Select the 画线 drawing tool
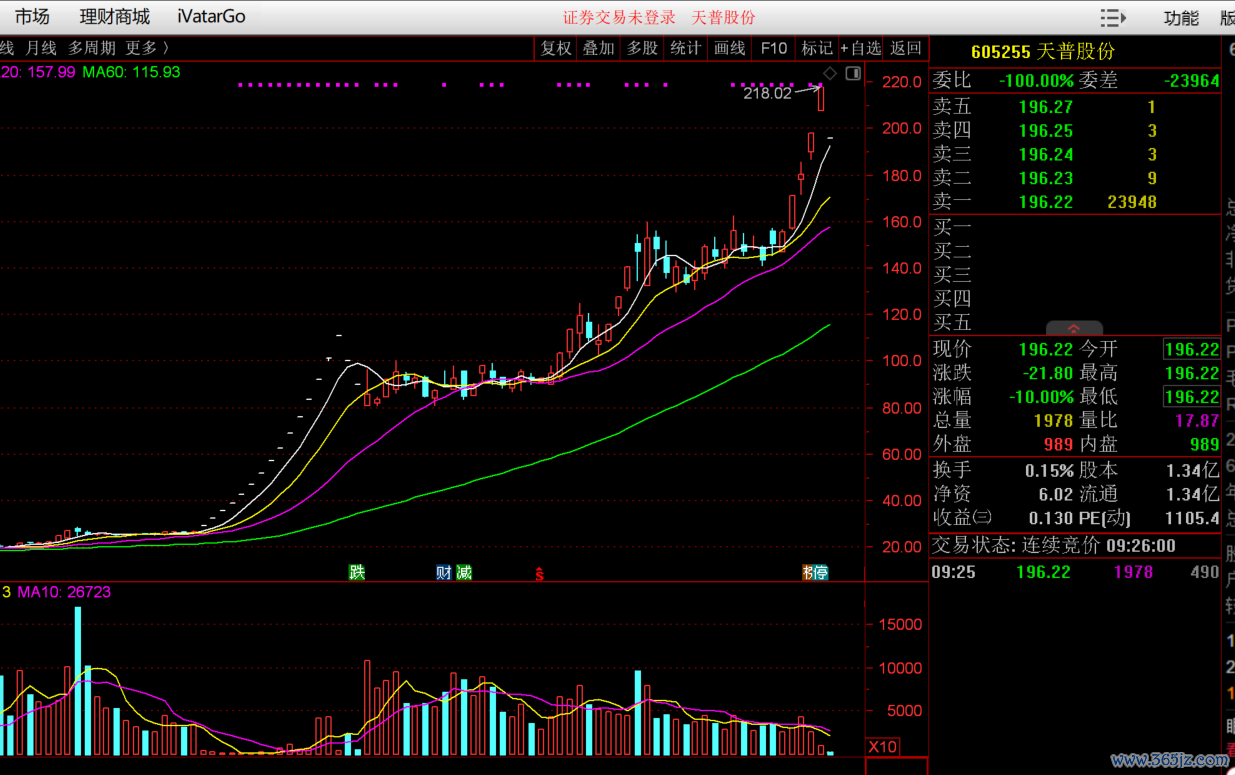The image size is (1235, 775). click(730, 48)
